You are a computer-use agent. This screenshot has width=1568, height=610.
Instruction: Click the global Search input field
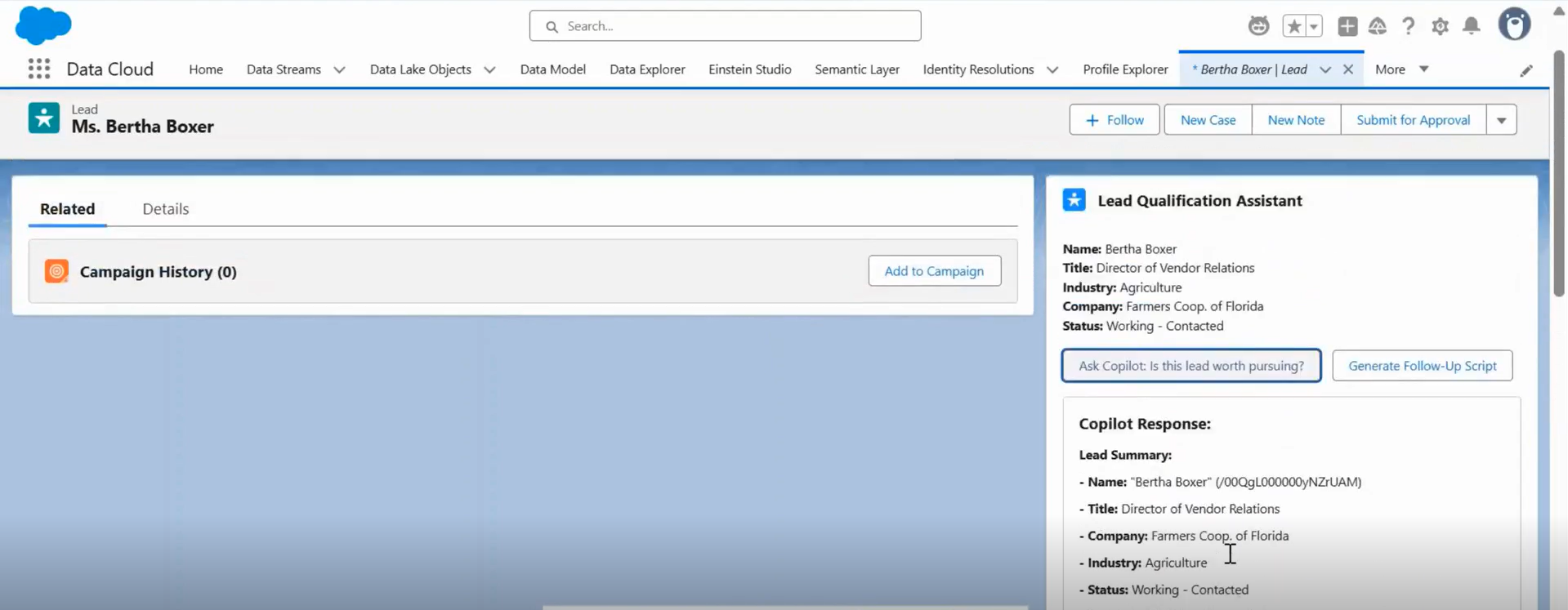(725, 26)
